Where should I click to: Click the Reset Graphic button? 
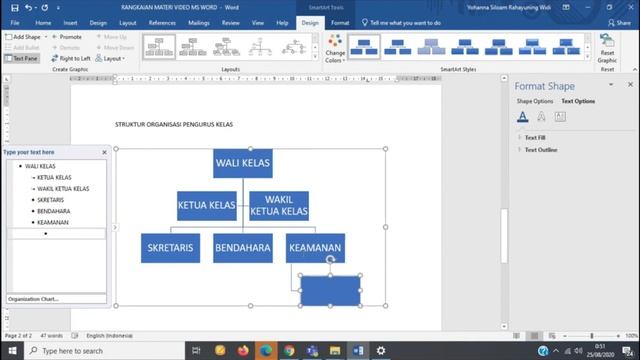[607, 49]
